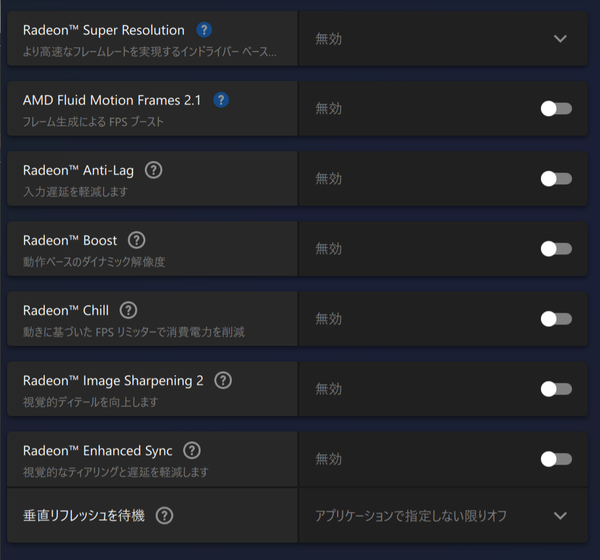Click the Radeon Super Resolution label
600x560 pixels.
point(104,30)
